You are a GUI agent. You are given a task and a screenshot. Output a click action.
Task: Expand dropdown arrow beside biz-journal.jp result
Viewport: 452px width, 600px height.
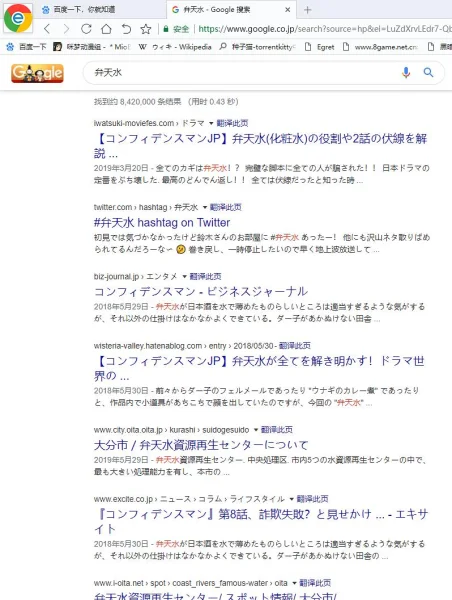[x=184, y=276]
